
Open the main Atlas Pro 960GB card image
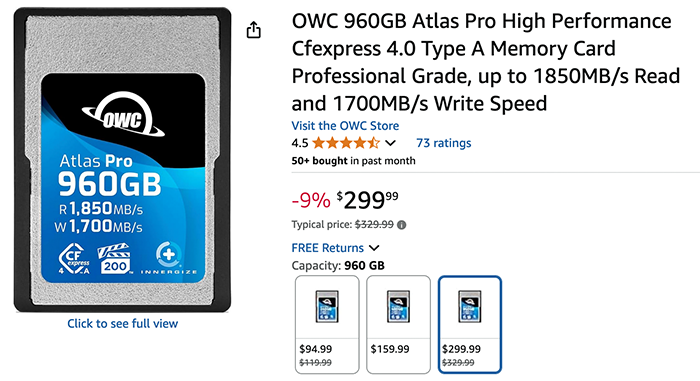coord(122,159)
